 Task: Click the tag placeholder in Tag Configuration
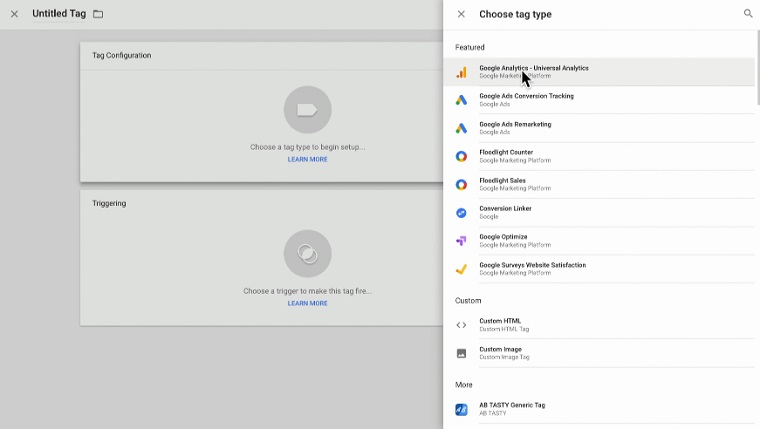click(307, 110)
